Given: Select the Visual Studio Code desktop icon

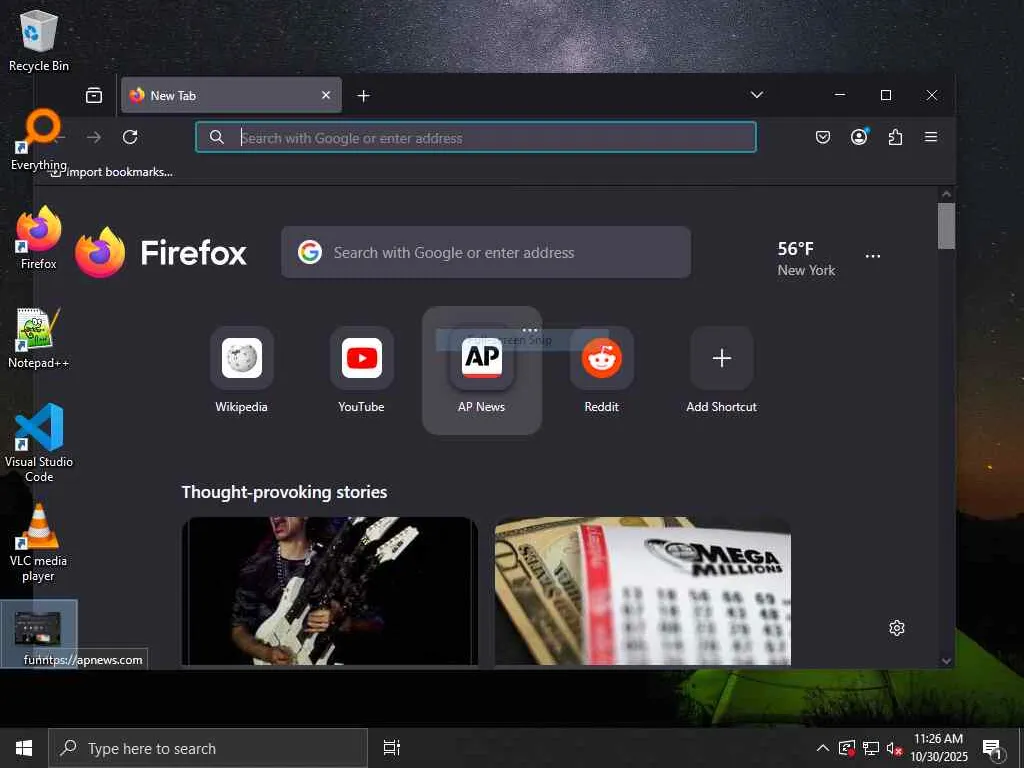Looking at the screenshot, I should tap(39, 443).
